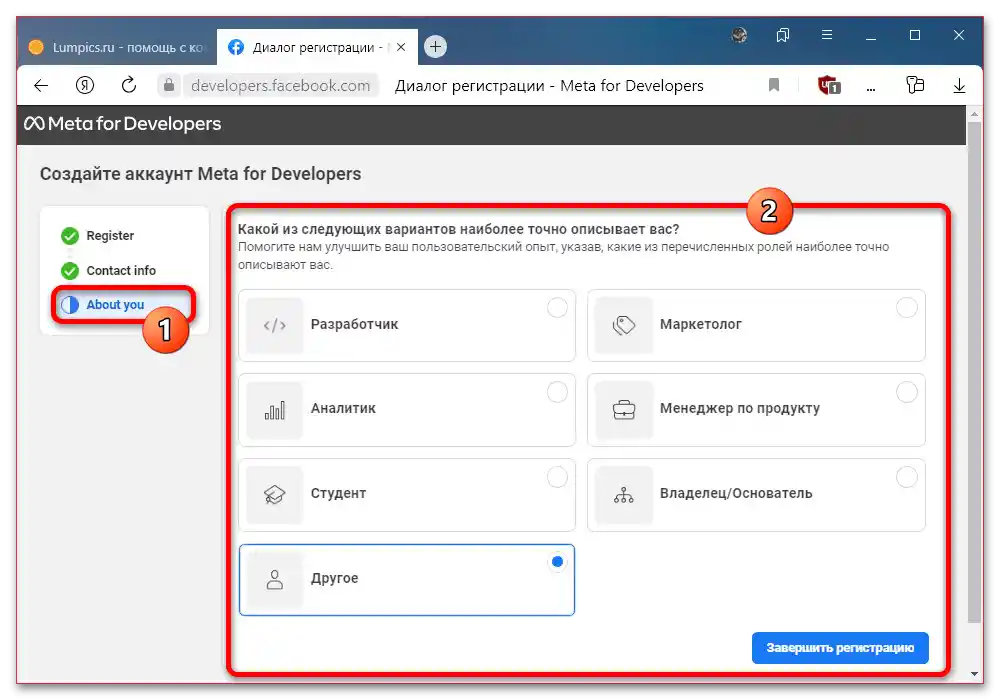Select the Маркетолог radio button
Viewport: 1000px width, 700px height.
point(907,307)
